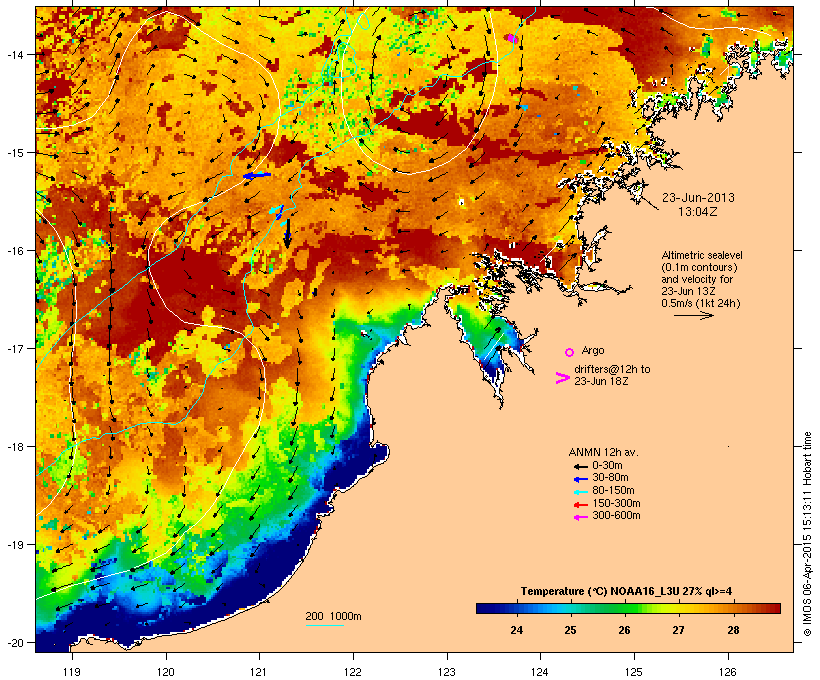The width and height of the screenshot is (820, 680).
Task: Click the magenta Argo float marker on map
Action: click(512, 38)
